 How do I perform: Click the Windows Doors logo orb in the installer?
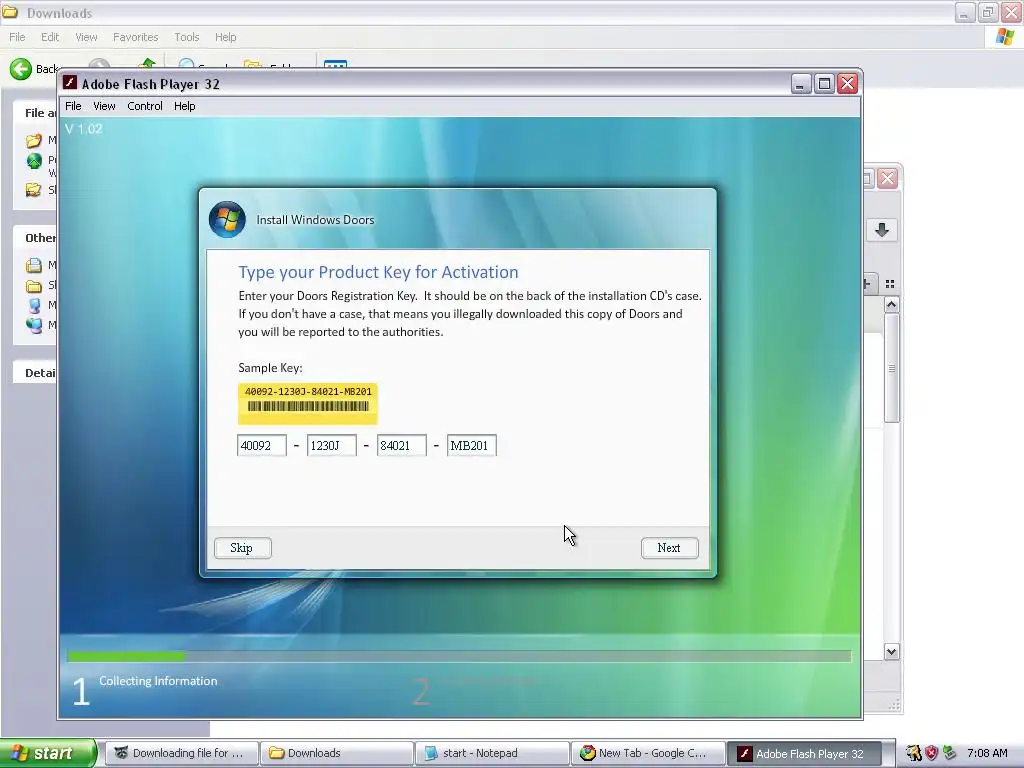(x=227, y=219)
